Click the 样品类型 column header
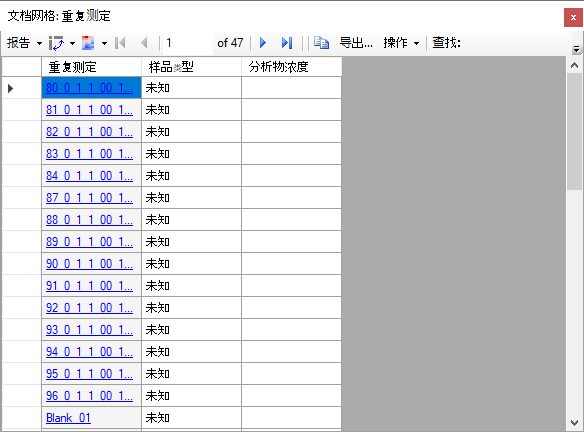This screenshot has width=584, height=432. 191,67
